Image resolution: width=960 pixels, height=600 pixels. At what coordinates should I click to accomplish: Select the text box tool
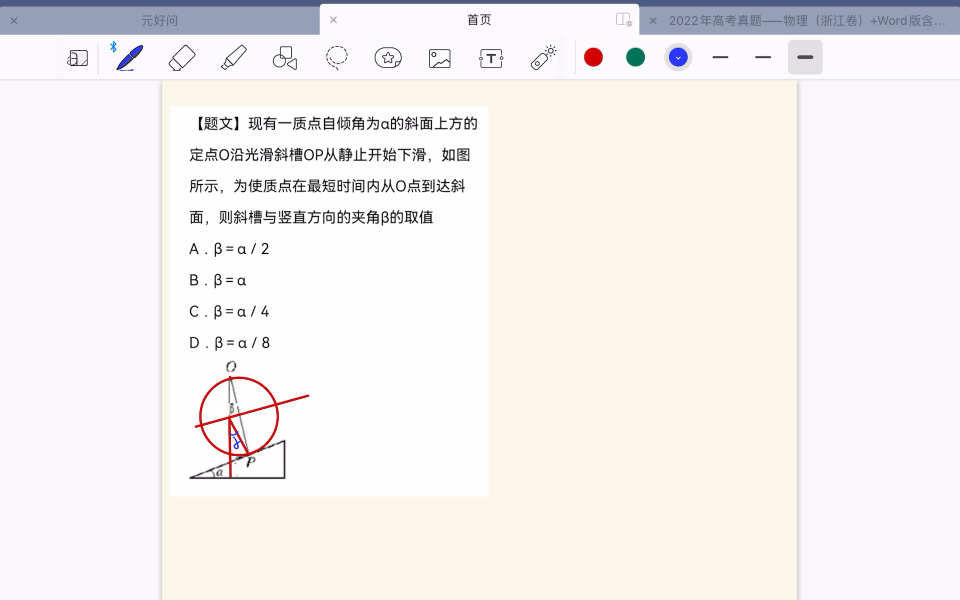pos(491,58)
